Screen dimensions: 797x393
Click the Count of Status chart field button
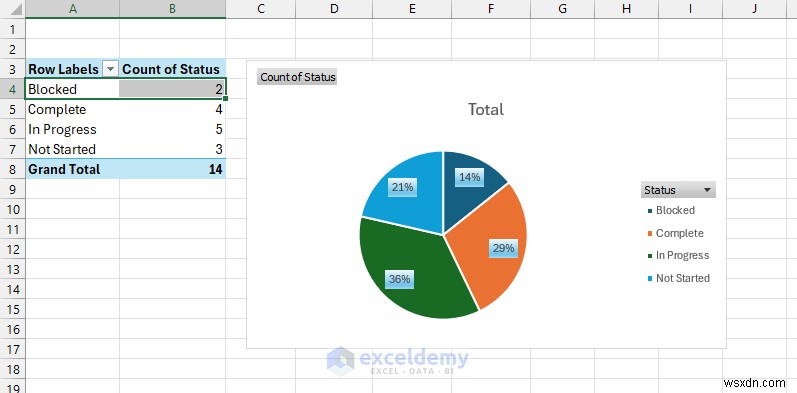(297, 77)
